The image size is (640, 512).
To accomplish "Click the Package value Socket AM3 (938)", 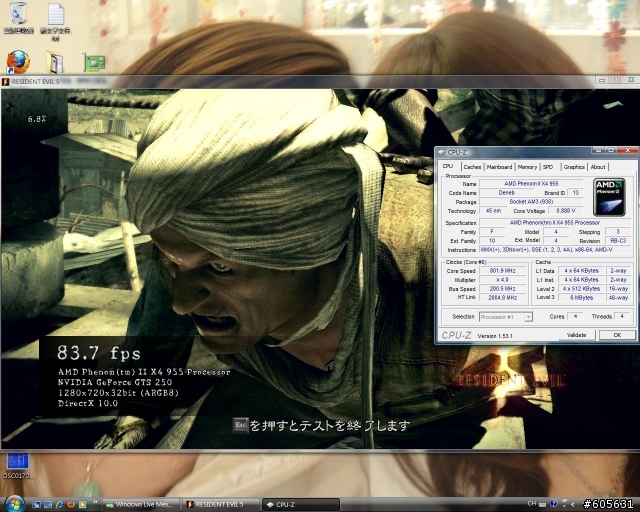I will click(531, 202).
